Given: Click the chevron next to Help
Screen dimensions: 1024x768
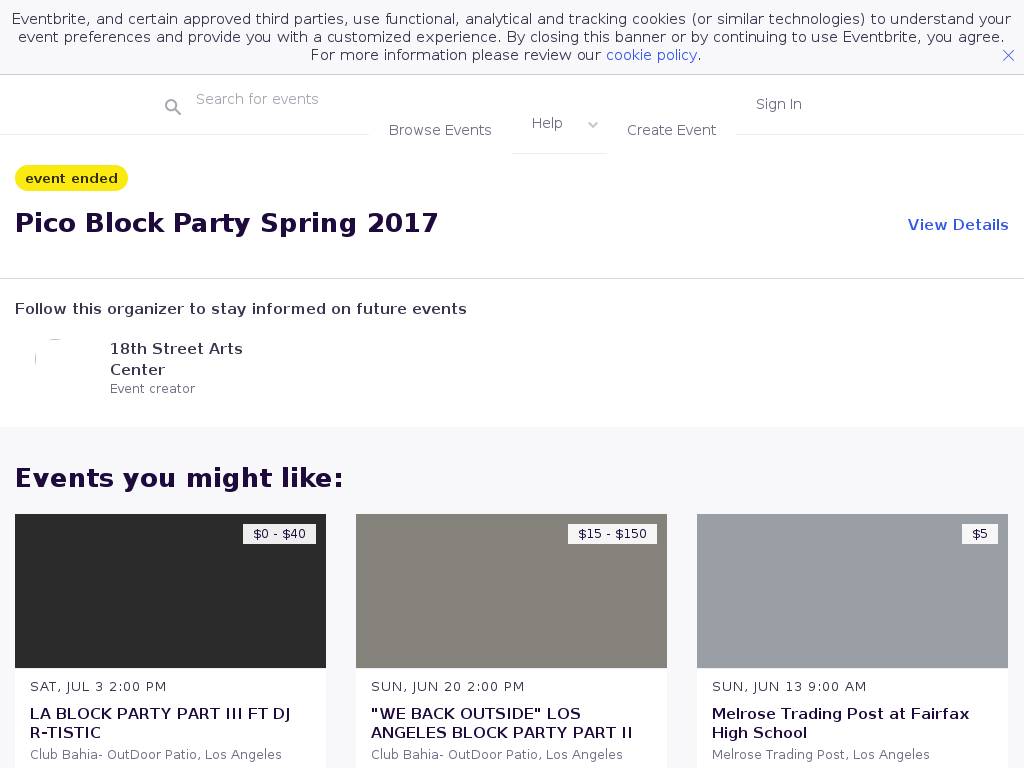Looking at the screenshot, I should click(593, 125).
